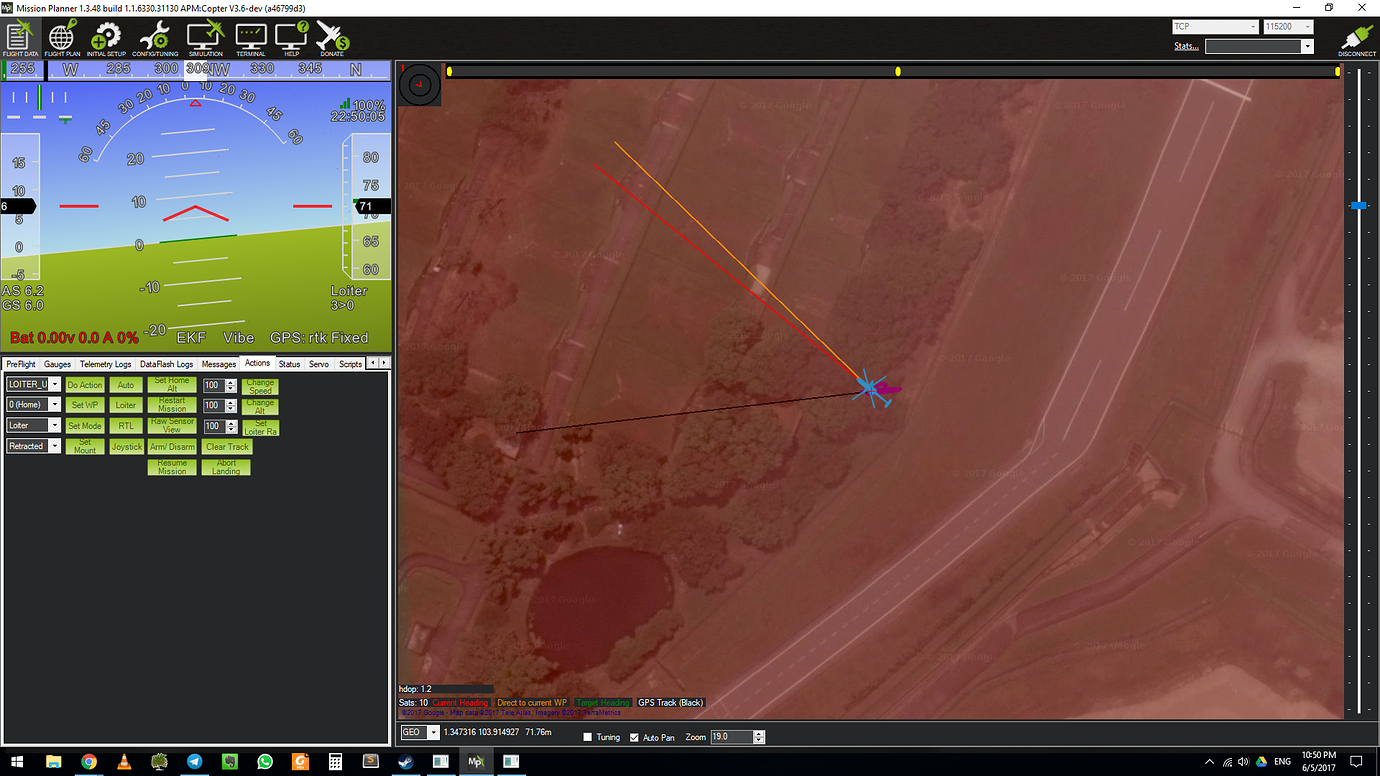Click the Donate icon
Screen dimensions: 1380x776
pyautogui.click(x=331, y=40)
